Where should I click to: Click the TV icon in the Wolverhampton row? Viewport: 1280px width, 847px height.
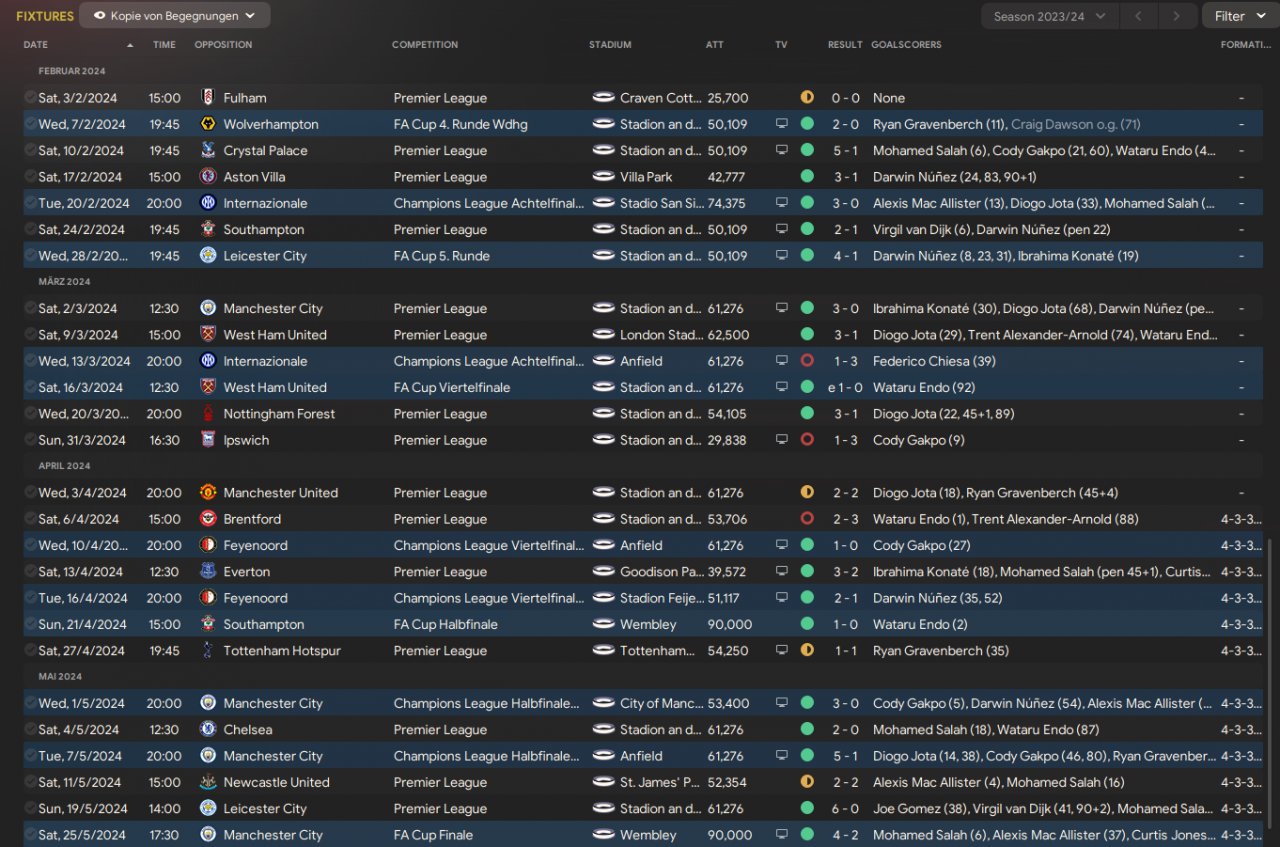[782, 124]
